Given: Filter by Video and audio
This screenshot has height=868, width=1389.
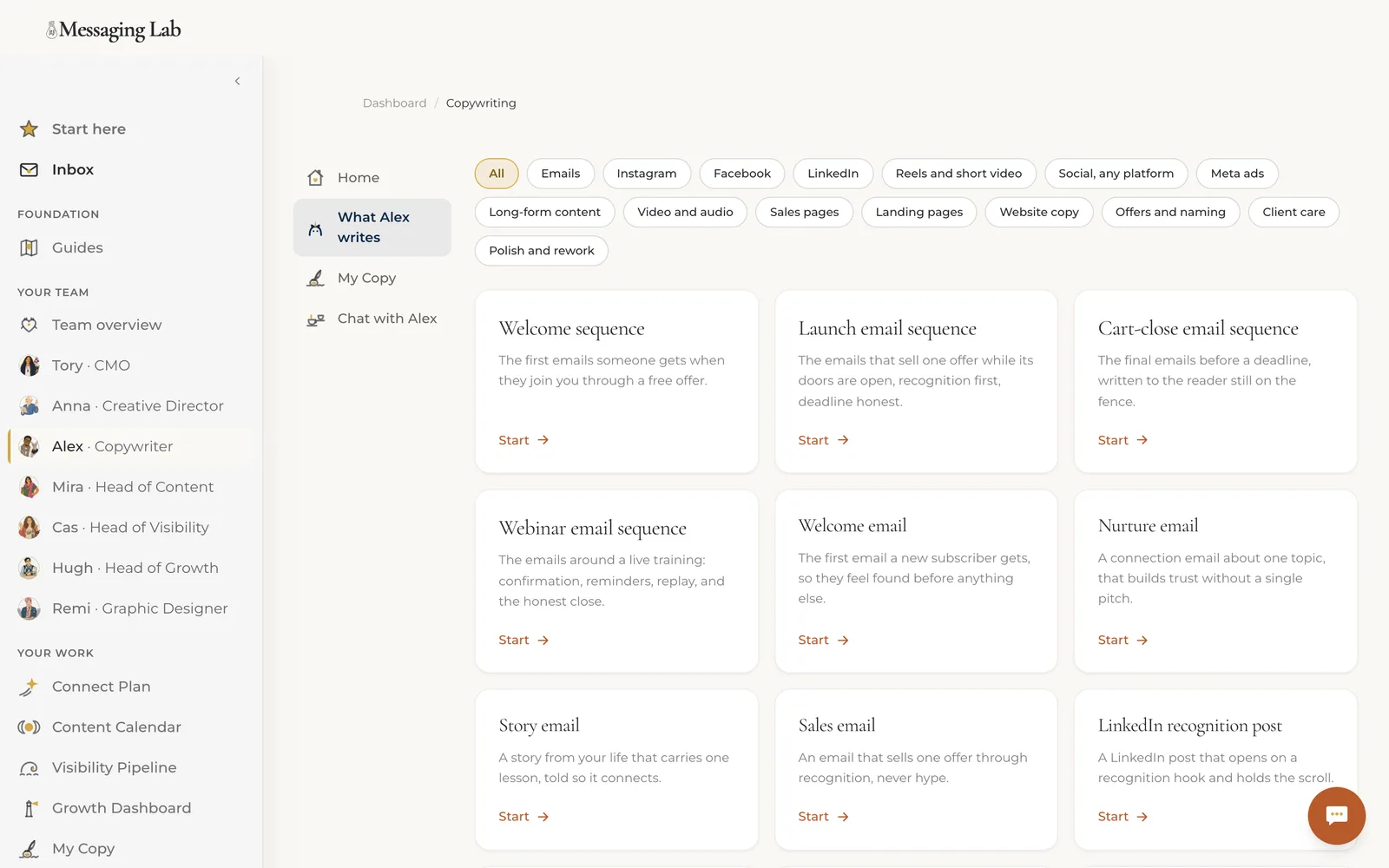Looking at the screenshot, I should coord(685,213).
